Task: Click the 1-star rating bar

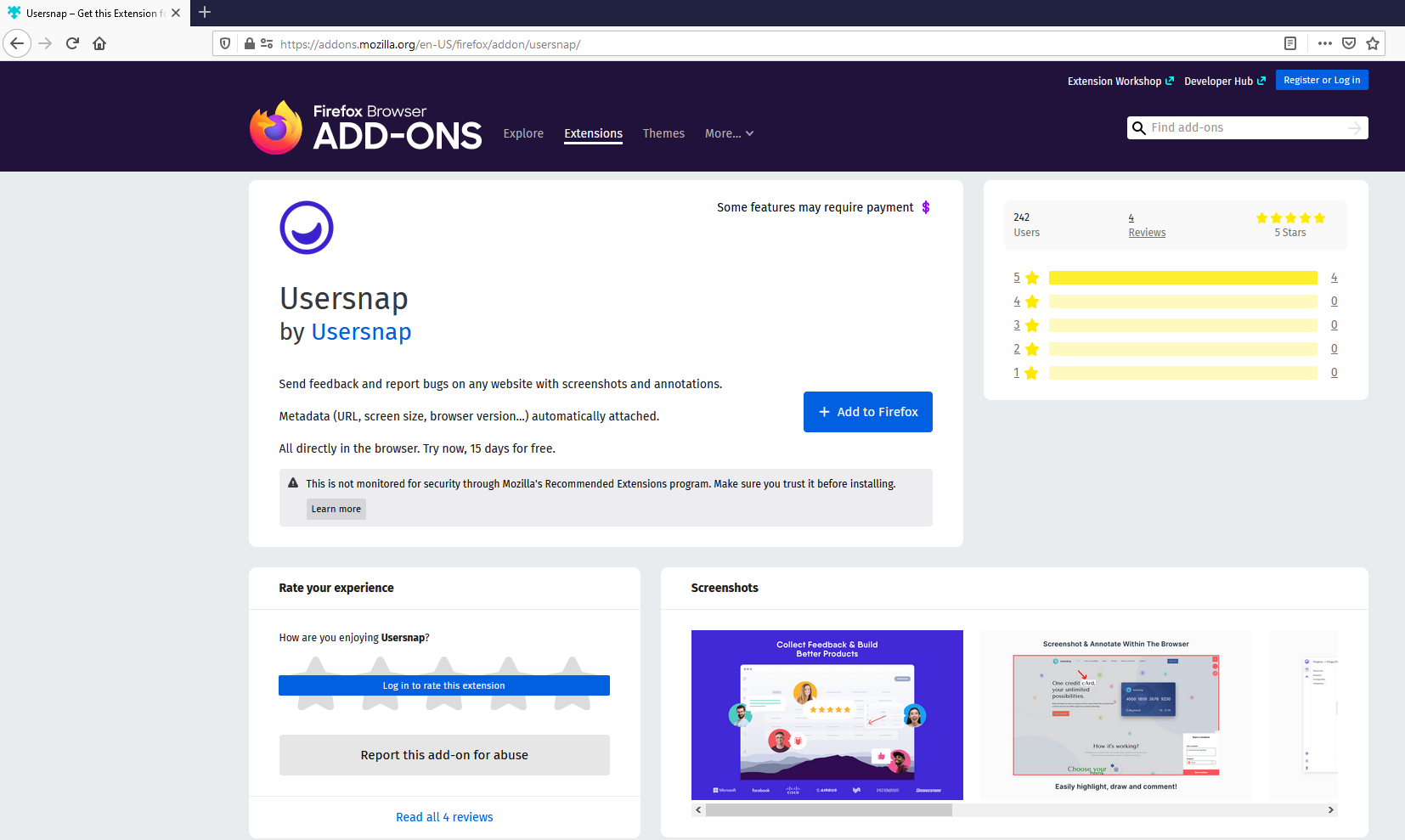Action: (1183, 373)
